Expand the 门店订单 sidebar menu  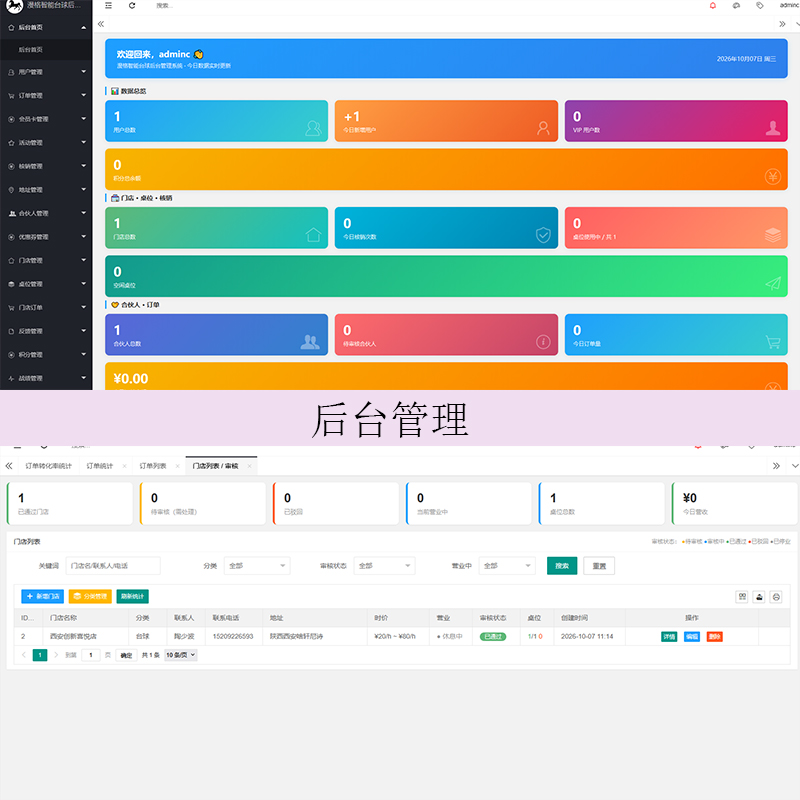pyautogui.click(x=84, y=307)
